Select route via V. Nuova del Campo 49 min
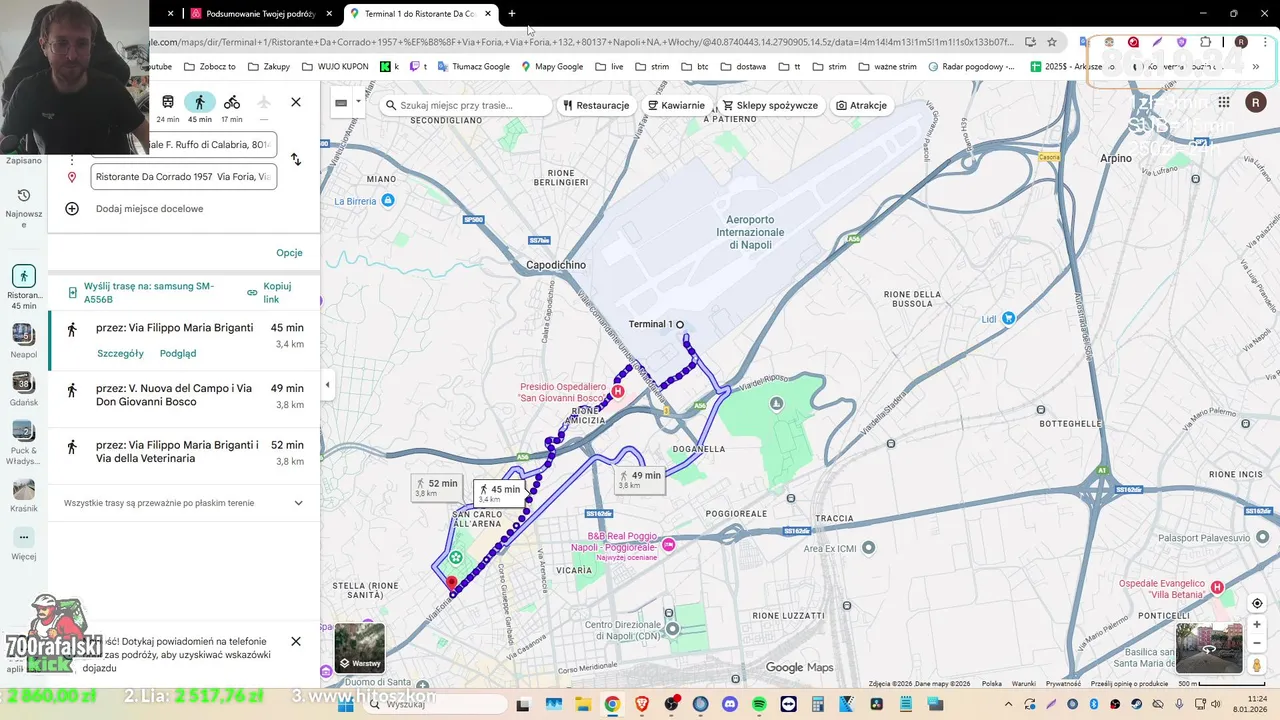This screenshot has width=1280, height=720. click(184, 398)
